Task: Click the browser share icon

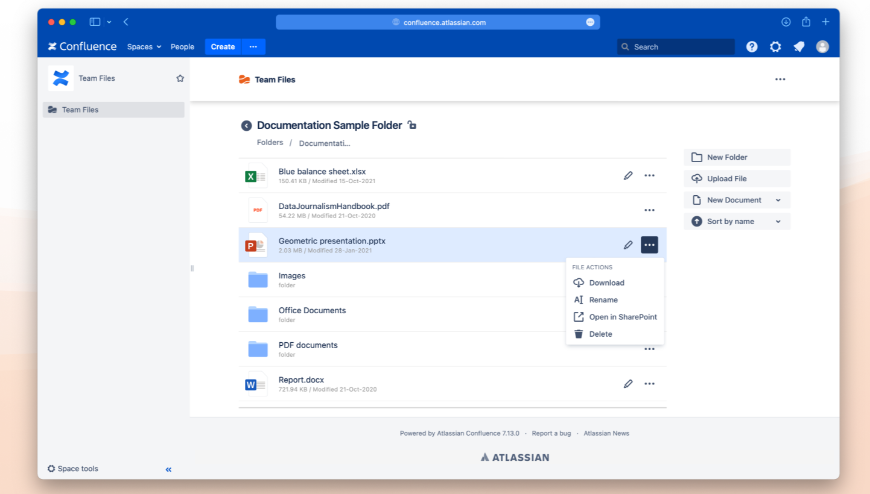Action: click(806, 22)
